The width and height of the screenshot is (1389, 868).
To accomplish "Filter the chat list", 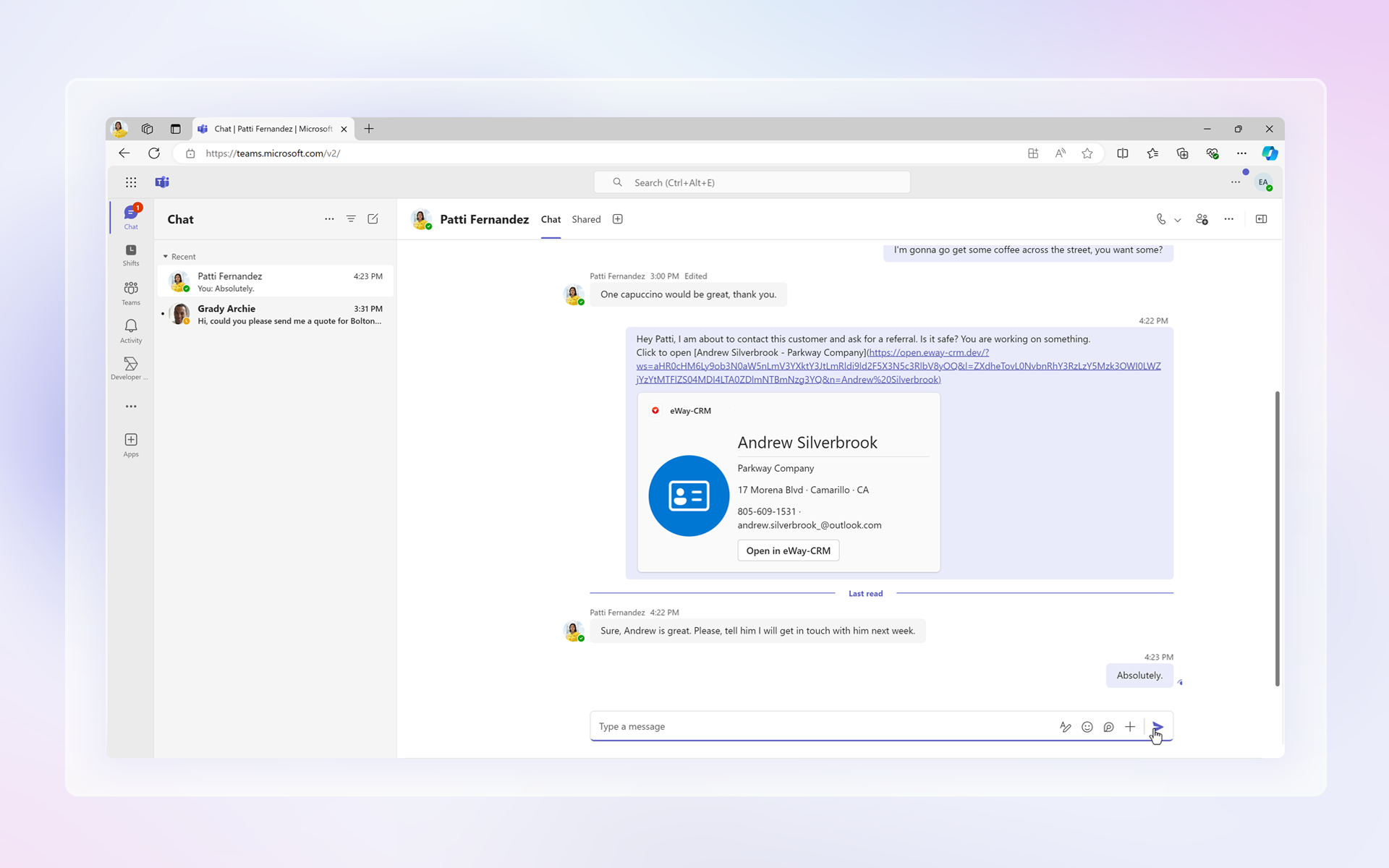I will 351,219.
